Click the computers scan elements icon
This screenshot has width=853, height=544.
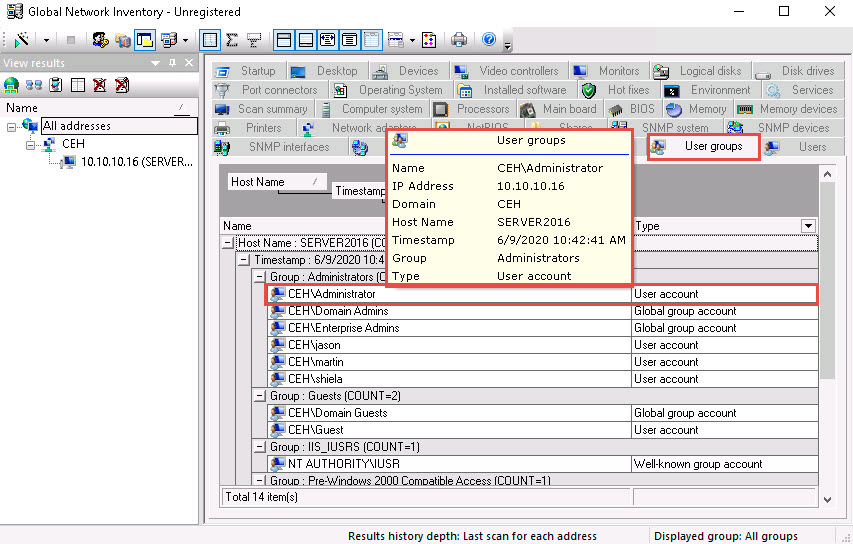(x=169, y=40)
